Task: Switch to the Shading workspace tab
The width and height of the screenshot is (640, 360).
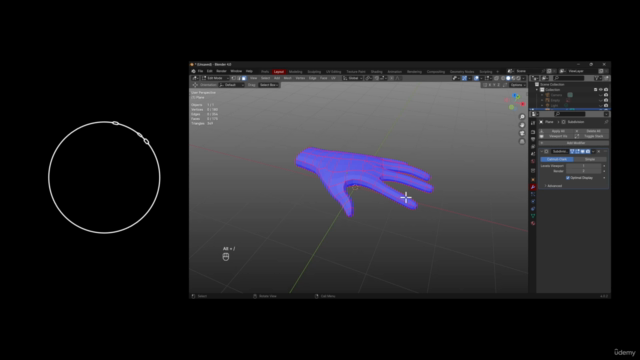Action: point(376,72)
